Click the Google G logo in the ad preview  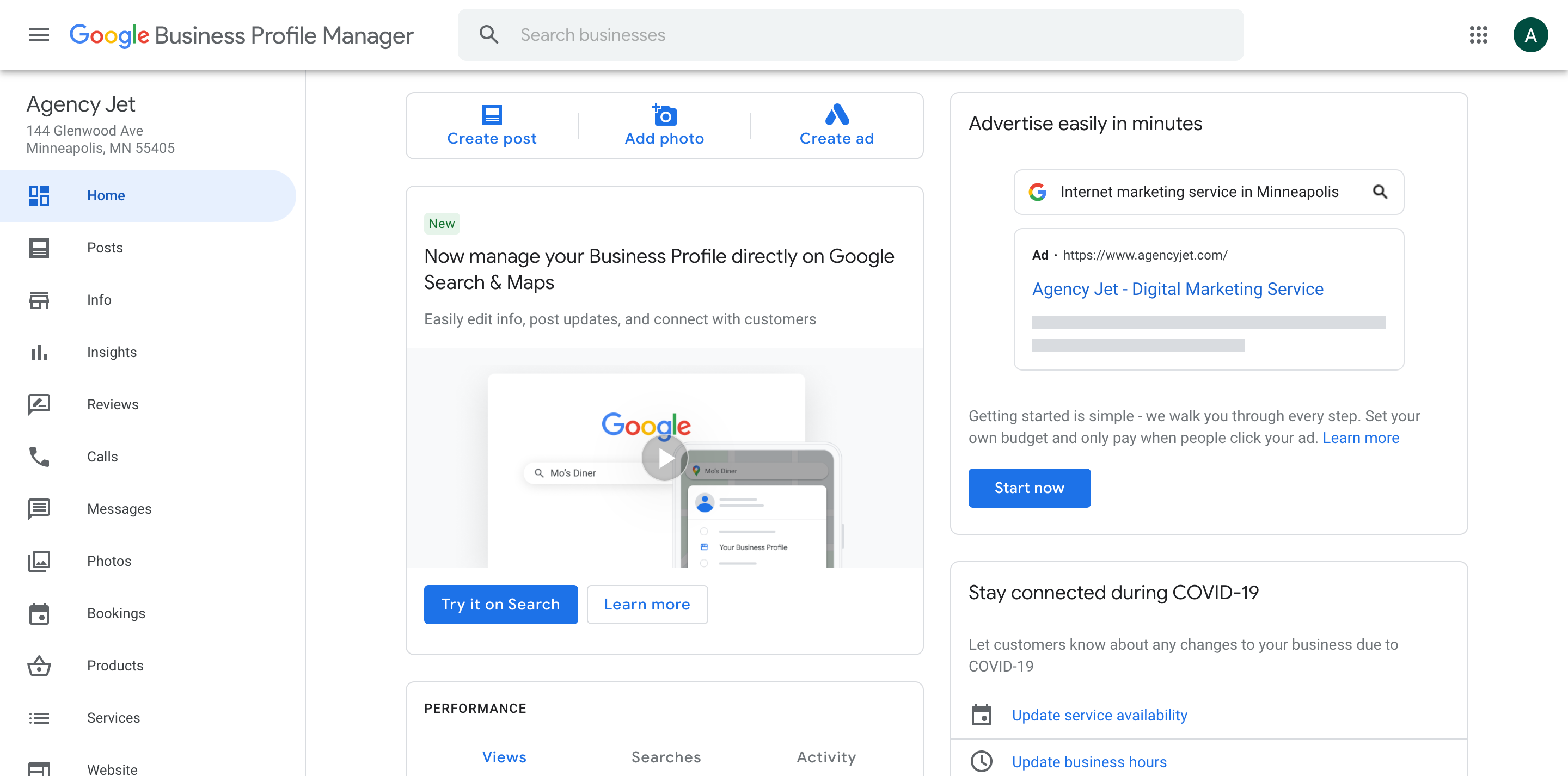coord(1038,192)
